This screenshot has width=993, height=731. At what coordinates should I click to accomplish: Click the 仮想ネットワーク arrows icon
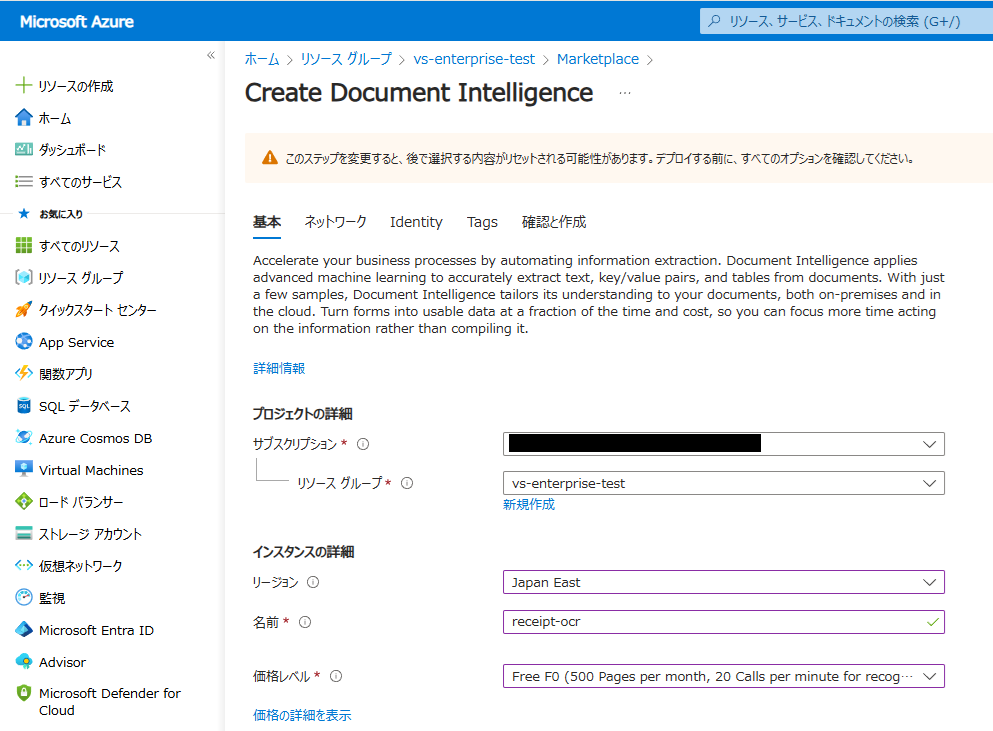(23, 565)
